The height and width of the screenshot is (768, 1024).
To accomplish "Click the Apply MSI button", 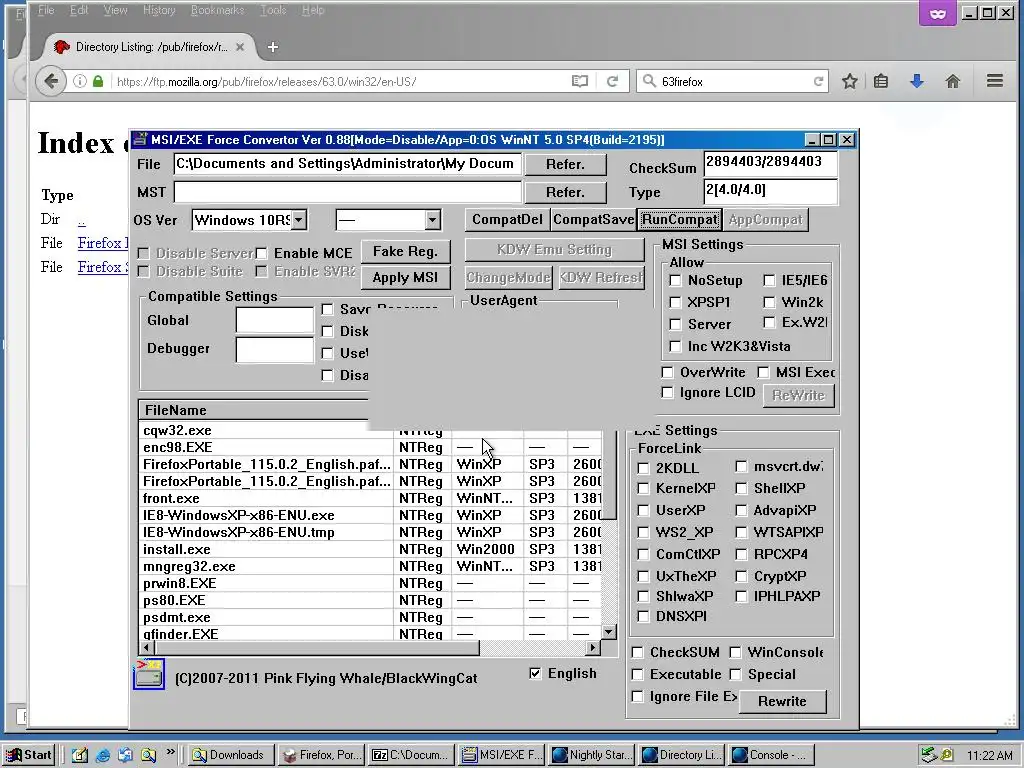I will click(x=405, y=278).
